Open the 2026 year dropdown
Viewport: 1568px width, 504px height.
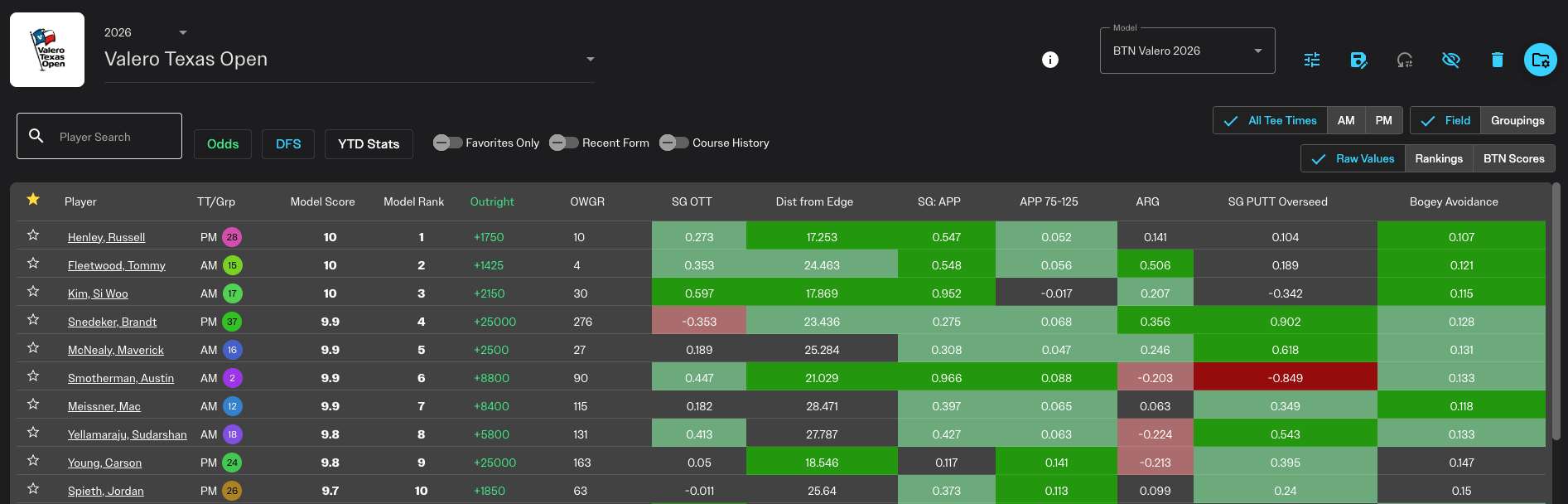pos(146,32)
